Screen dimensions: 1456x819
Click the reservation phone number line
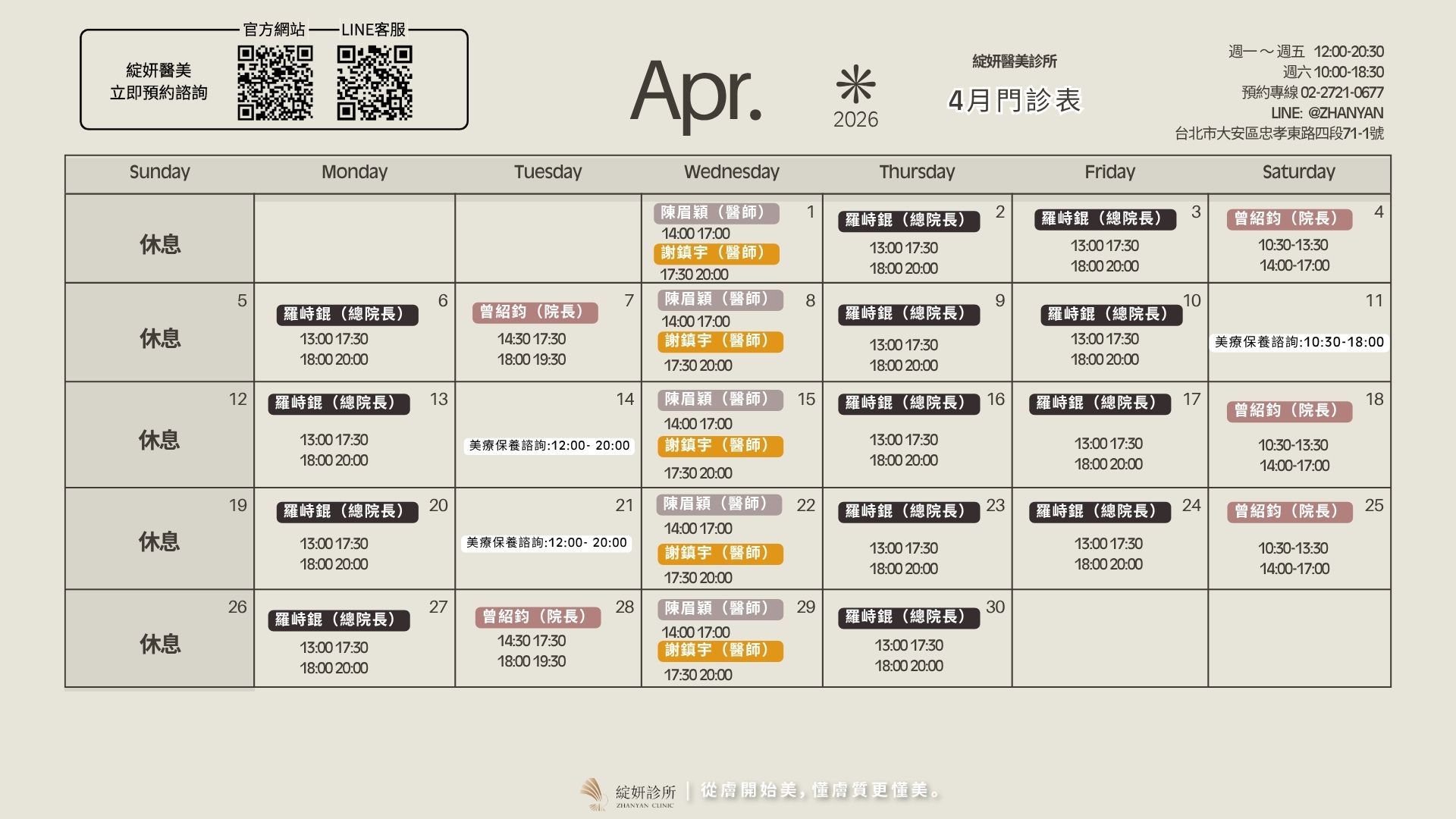click(1312, 93)
